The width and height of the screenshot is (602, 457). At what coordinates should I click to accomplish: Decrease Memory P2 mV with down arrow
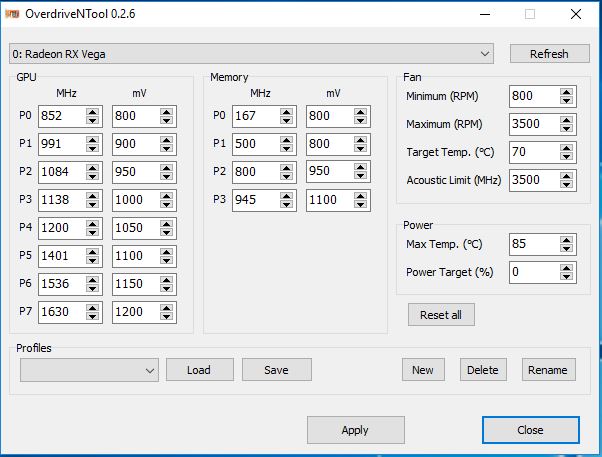tap(361, 176)
